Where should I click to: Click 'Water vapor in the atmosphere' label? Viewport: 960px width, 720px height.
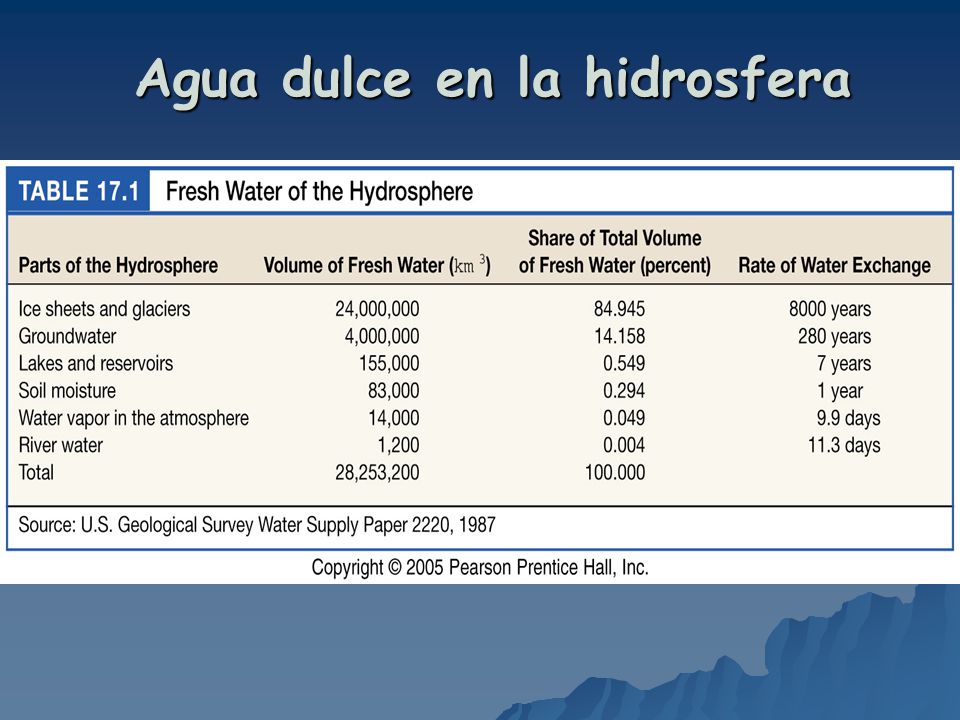tap(133, 418)
